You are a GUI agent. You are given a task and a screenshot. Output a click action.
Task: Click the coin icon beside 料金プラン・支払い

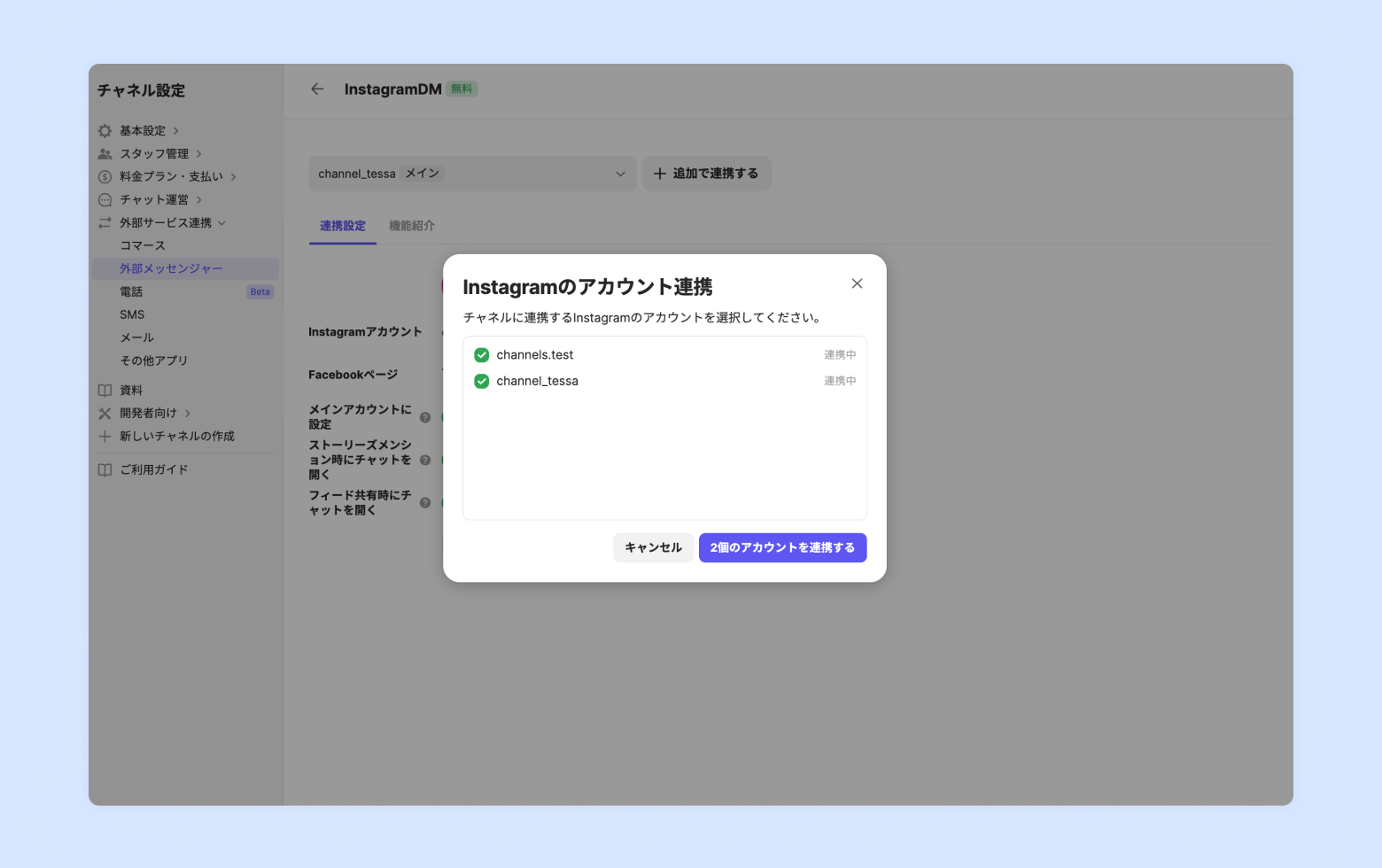point(105,177)
